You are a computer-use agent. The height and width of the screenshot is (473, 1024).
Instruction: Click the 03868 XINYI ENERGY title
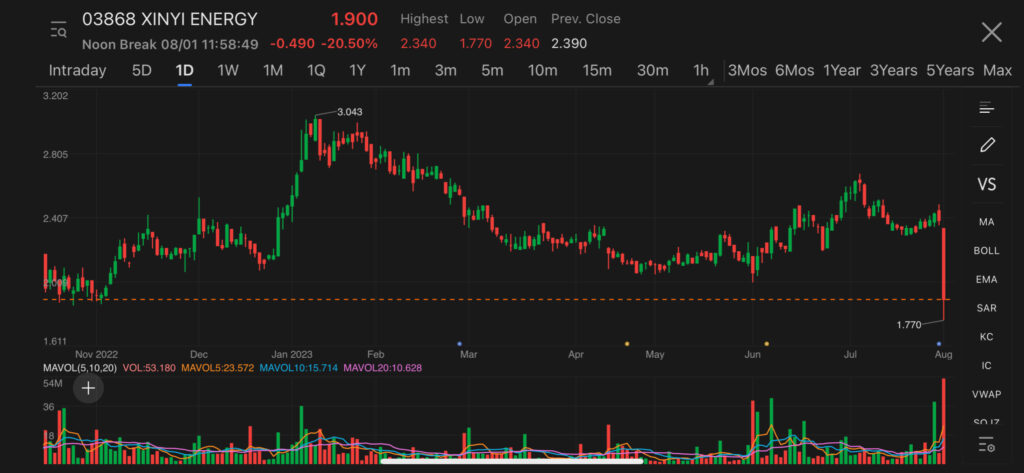pyautogui.click(x=170, y=19)
